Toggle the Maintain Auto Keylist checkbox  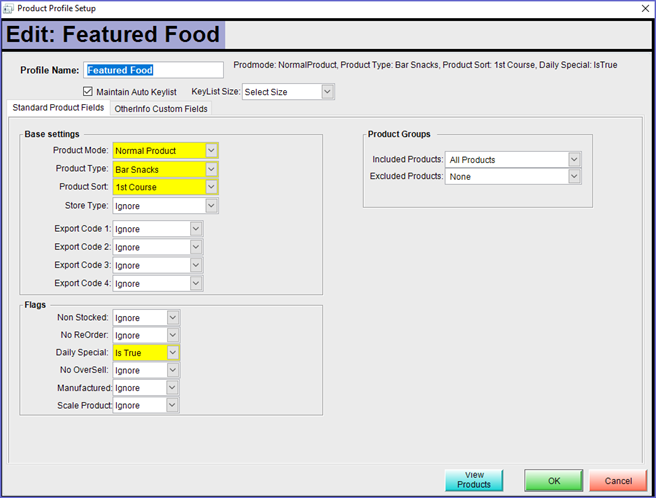[88, 92]
